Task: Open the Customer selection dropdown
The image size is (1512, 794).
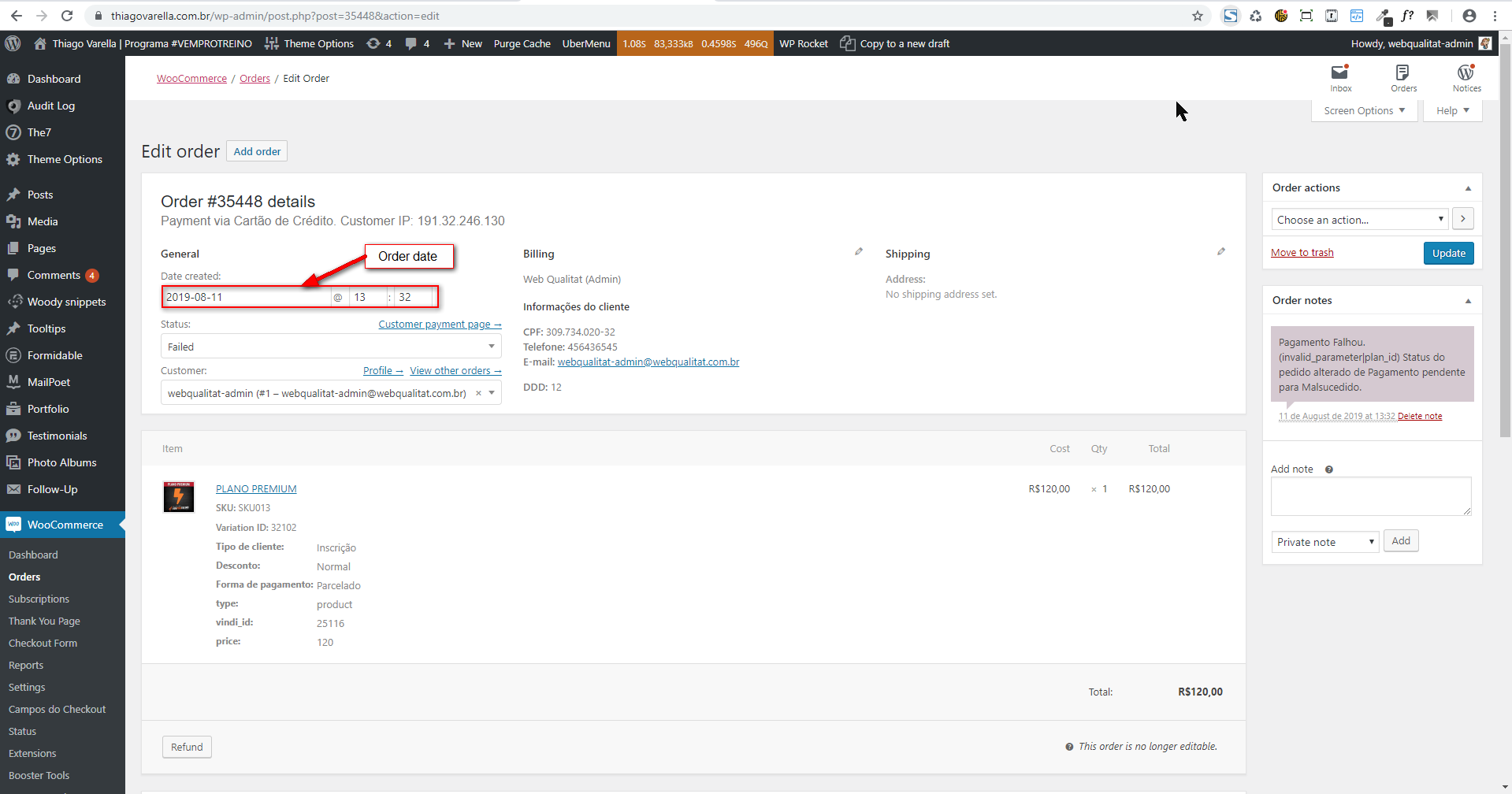Action: pyautogui.click(x=331, y=393)
